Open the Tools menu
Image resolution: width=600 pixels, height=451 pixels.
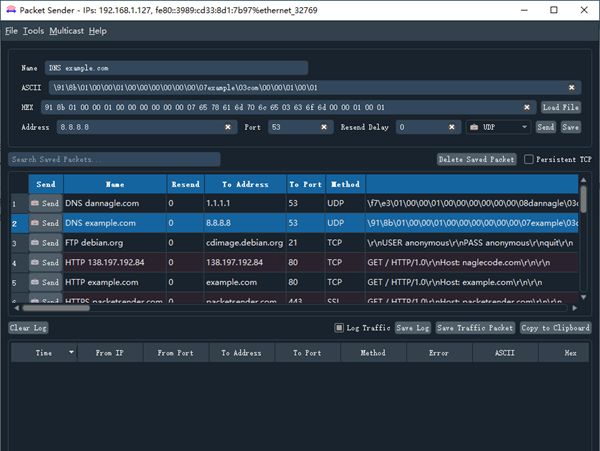33,31
